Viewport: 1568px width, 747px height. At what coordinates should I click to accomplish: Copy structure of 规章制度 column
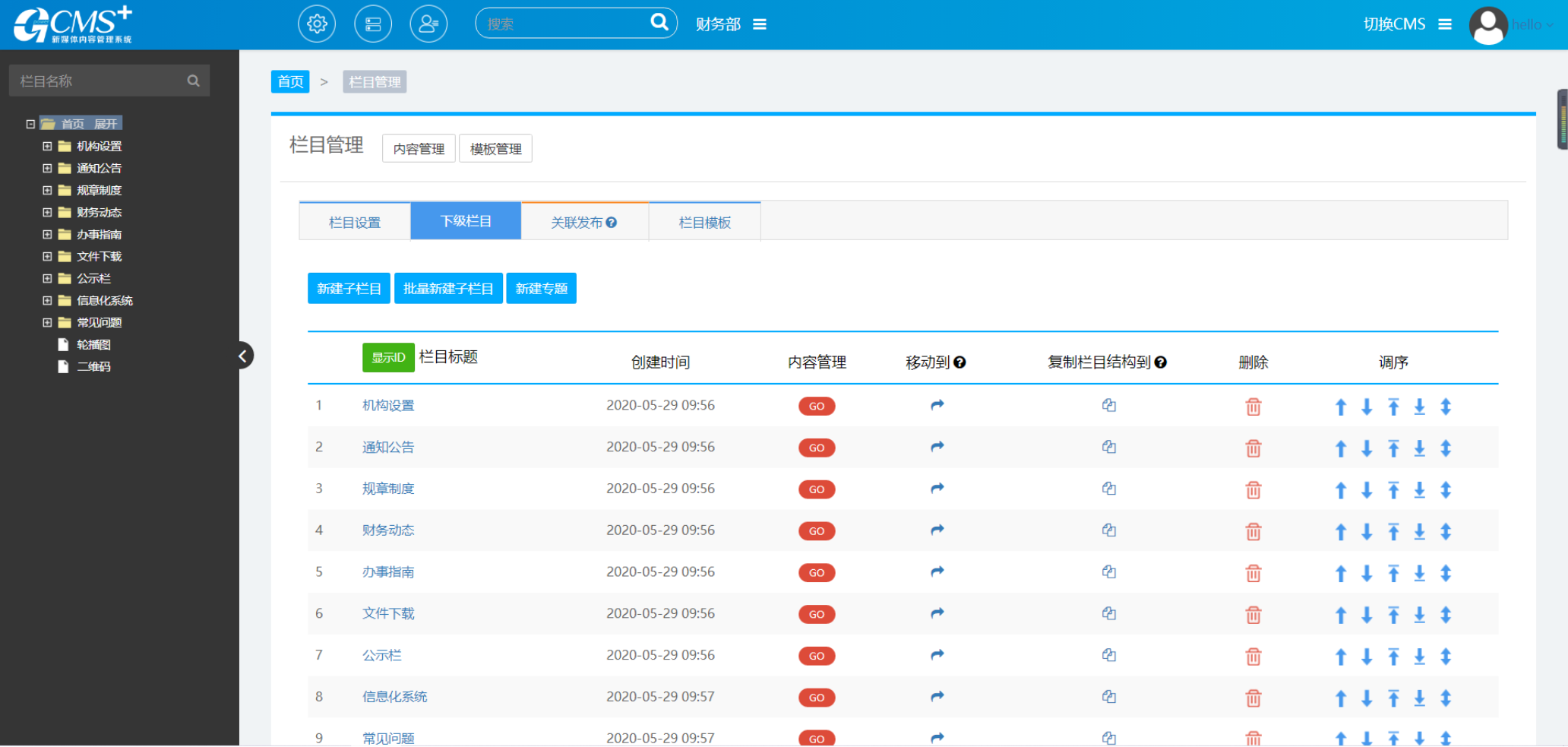1108,489
